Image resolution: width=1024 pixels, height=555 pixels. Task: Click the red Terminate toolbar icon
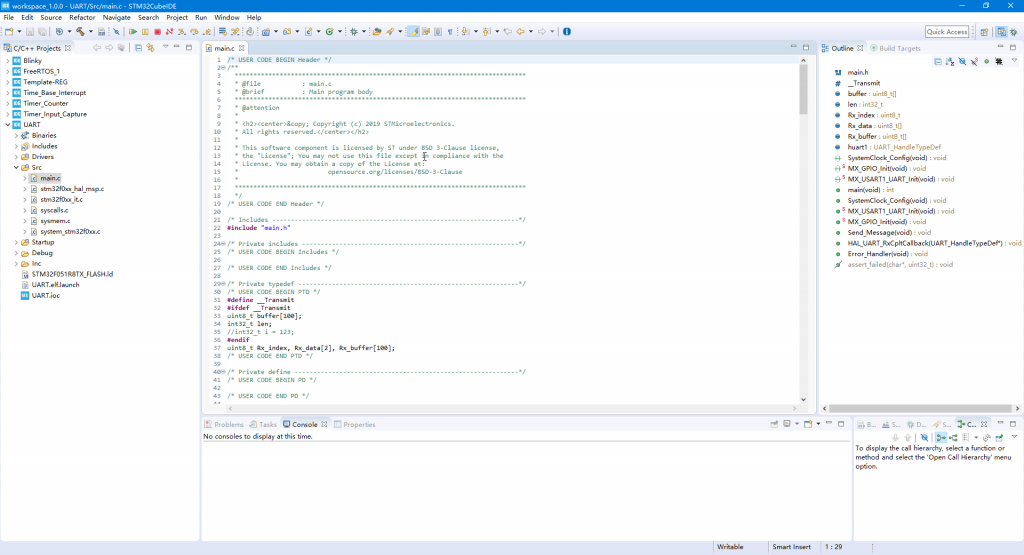(157, 31)
